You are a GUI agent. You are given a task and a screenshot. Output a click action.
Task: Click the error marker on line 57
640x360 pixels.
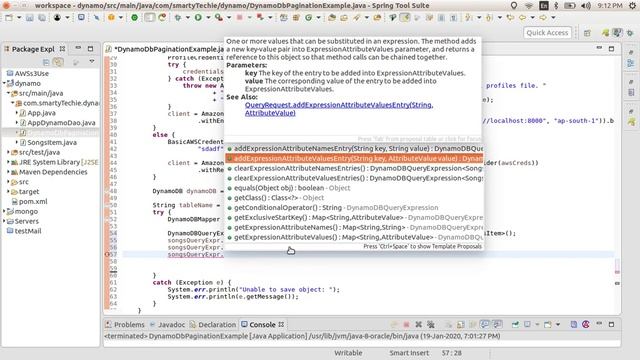[x=107, y=254]
